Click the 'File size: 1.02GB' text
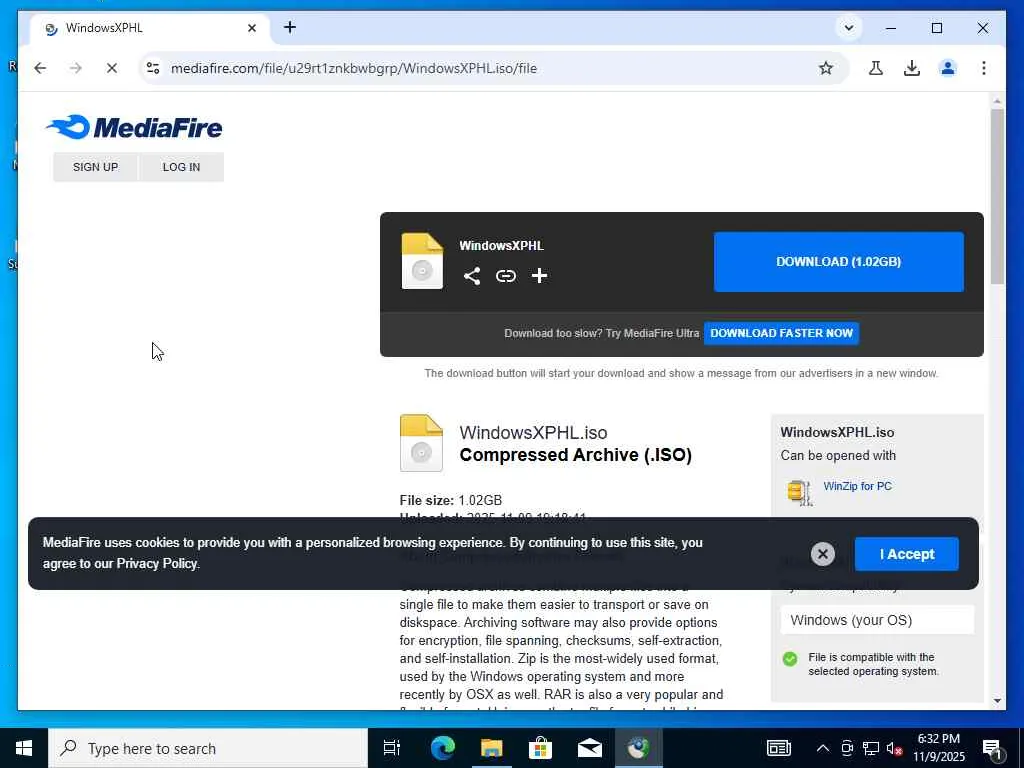Screen dimensions: 1024x768 [451, 500]
